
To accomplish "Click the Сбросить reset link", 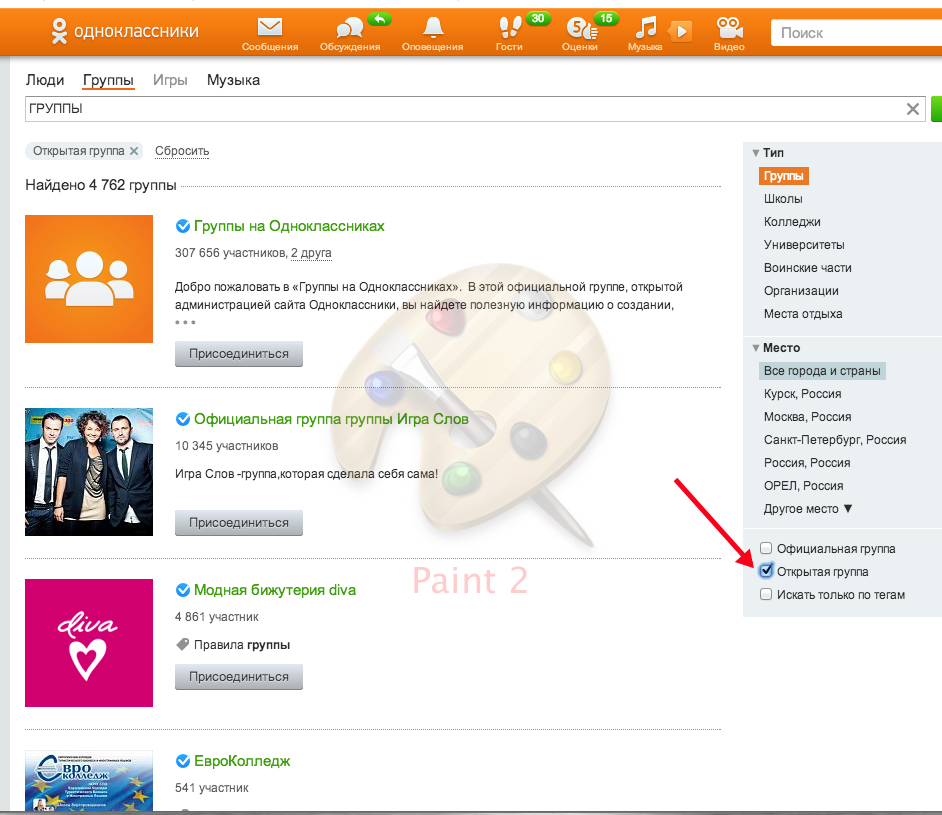I will point(182,151).
